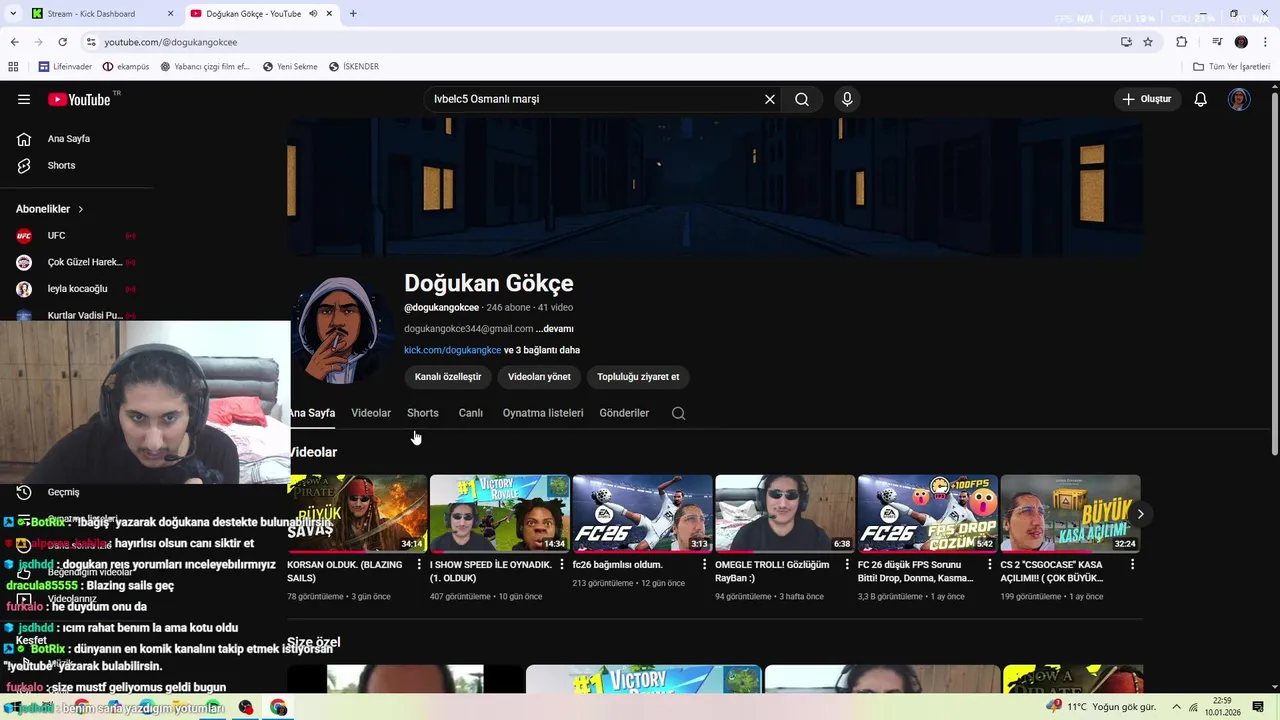Search within channel using magnifier icon

[679, 413]
